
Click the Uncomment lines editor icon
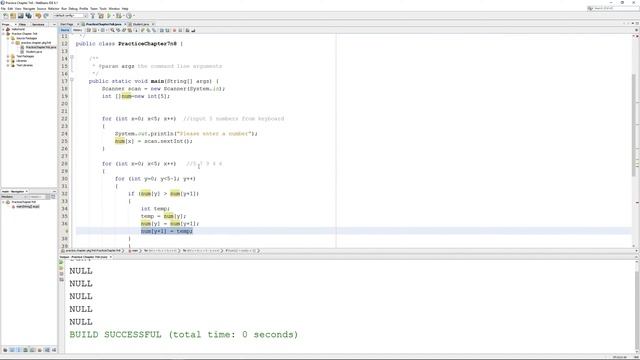click(193, 30)
